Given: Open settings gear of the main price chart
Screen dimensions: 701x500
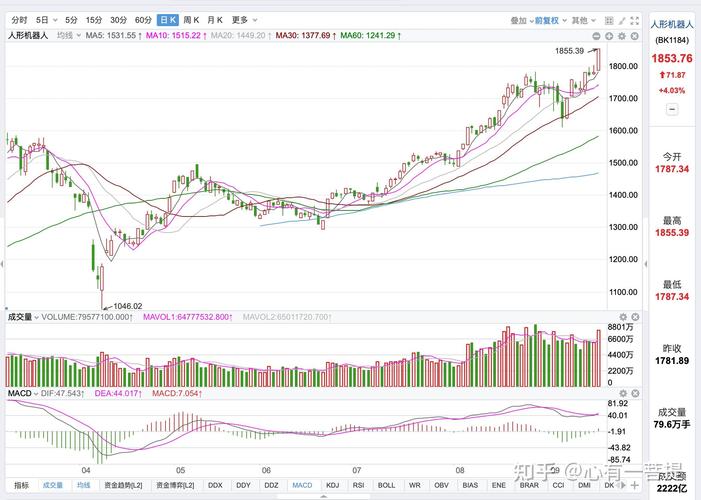Looking at the screenshot, I should (x=621, y=35).
